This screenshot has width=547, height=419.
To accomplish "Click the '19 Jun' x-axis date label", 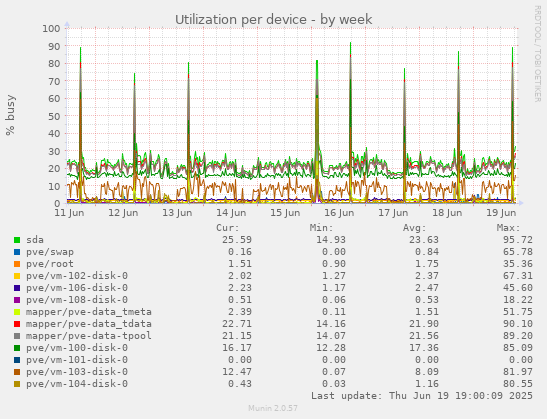I will [502, 213].
